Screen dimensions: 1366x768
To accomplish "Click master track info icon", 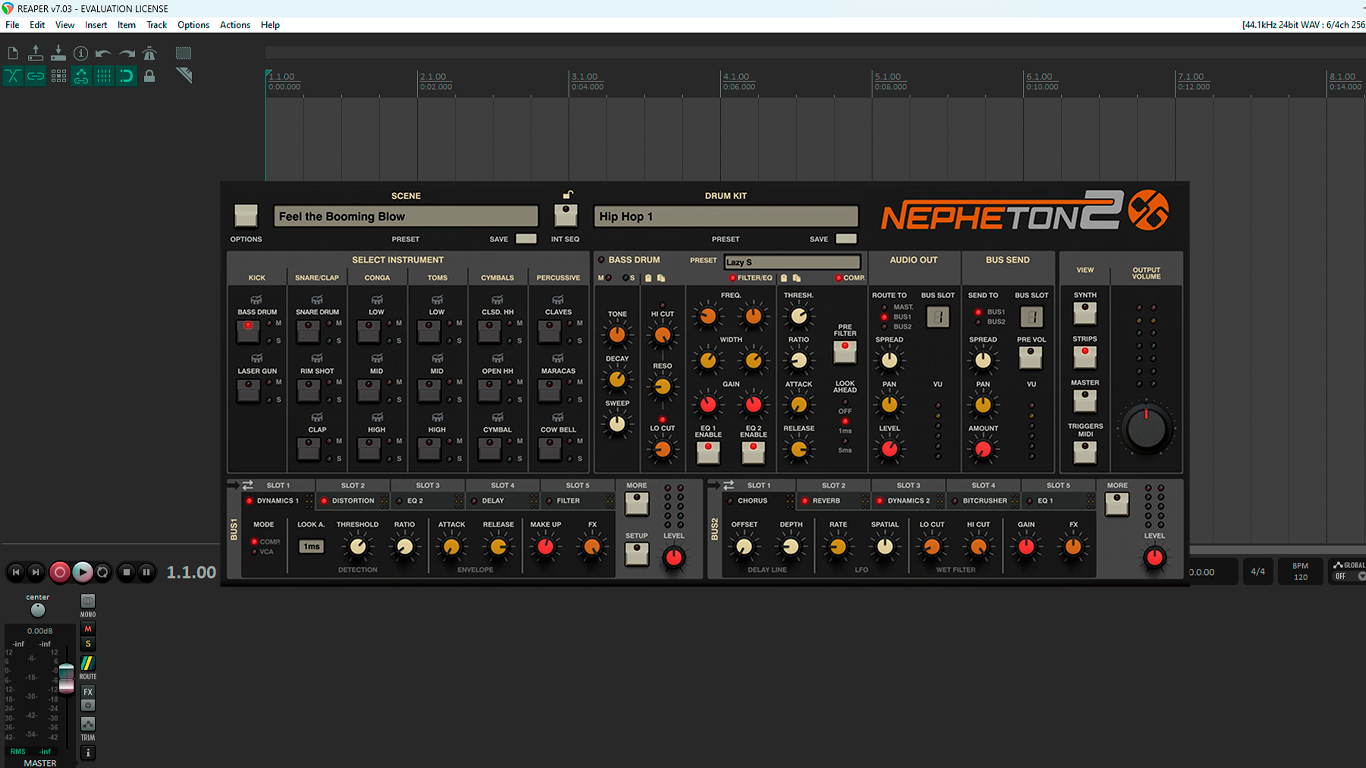I will 88,752.
